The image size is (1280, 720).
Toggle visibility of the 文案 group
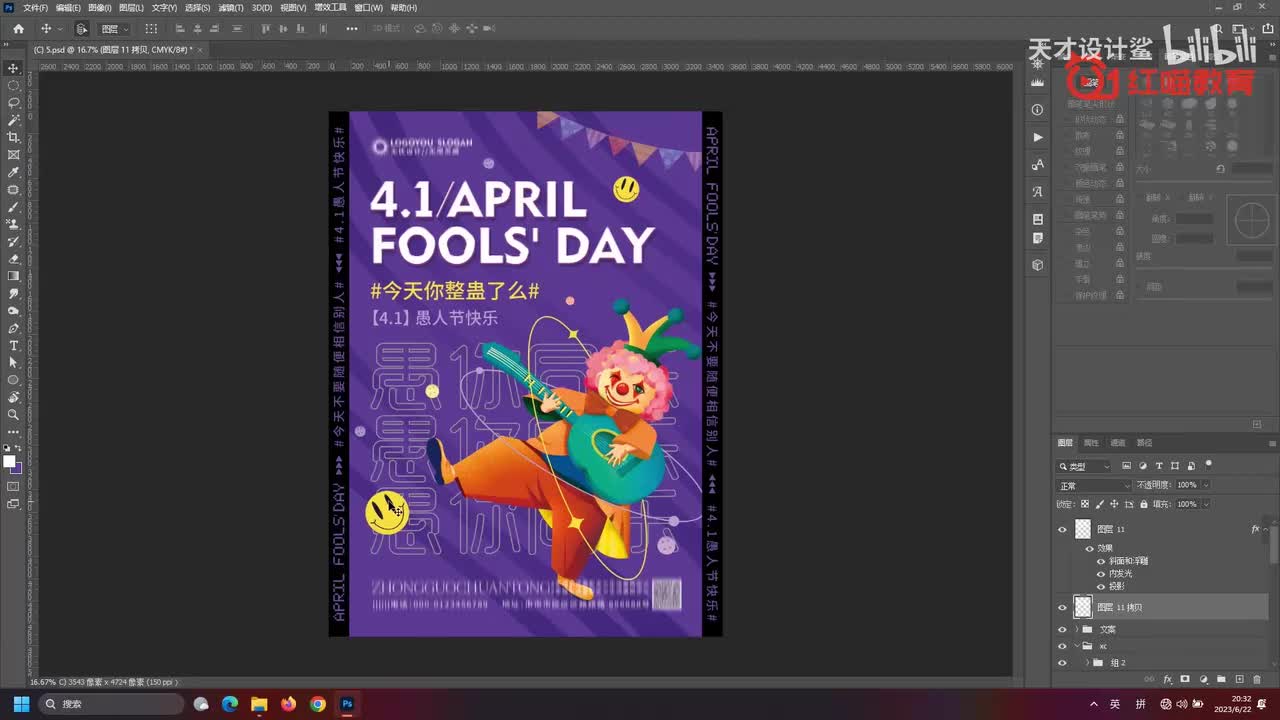click(x=1062, y=630)
